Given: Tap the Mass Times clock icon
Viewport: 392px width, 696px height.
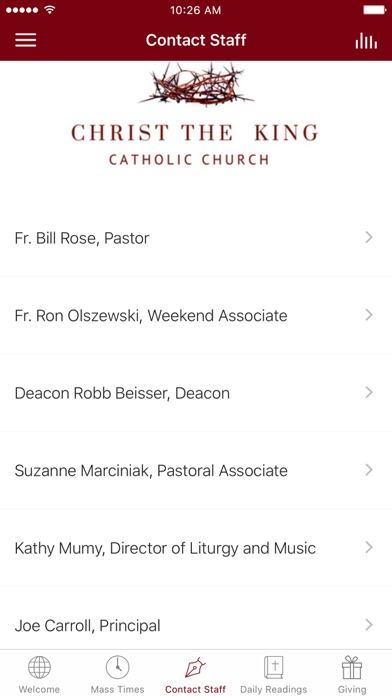Looking at the screenshot, I should coord(118,667).
